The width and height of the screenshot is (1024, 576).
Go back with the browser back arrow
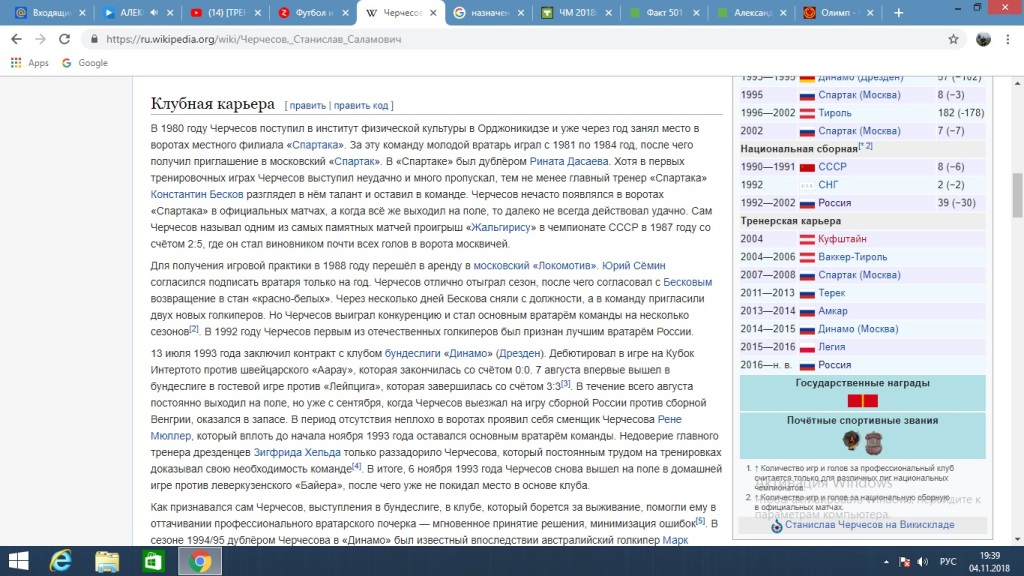pyautogui.click(x=16, y=39)
